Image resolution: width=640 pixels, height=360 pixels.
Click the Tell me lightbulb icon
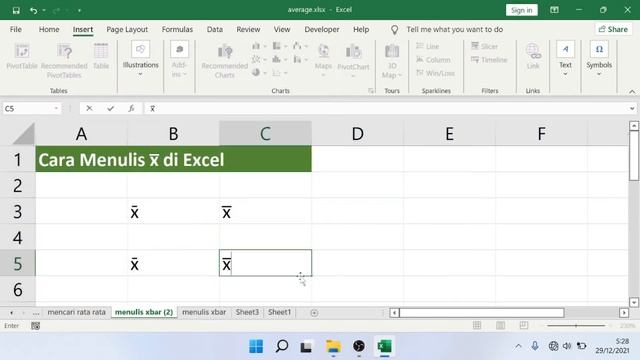tap(394, 29)
